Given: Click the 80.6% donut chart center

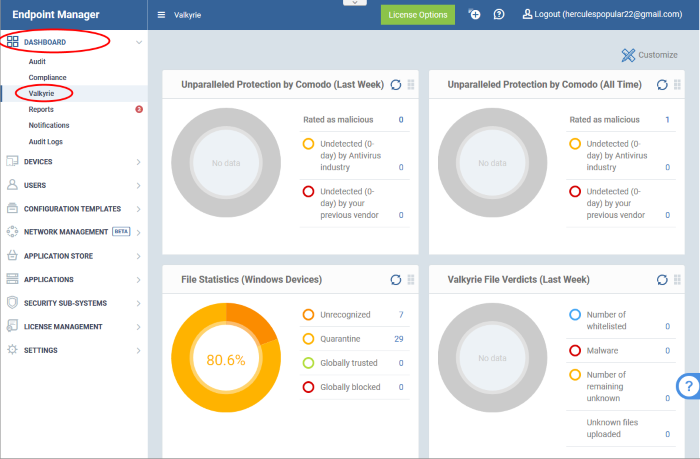Looking at the screenshot, I should click(226, 360).
